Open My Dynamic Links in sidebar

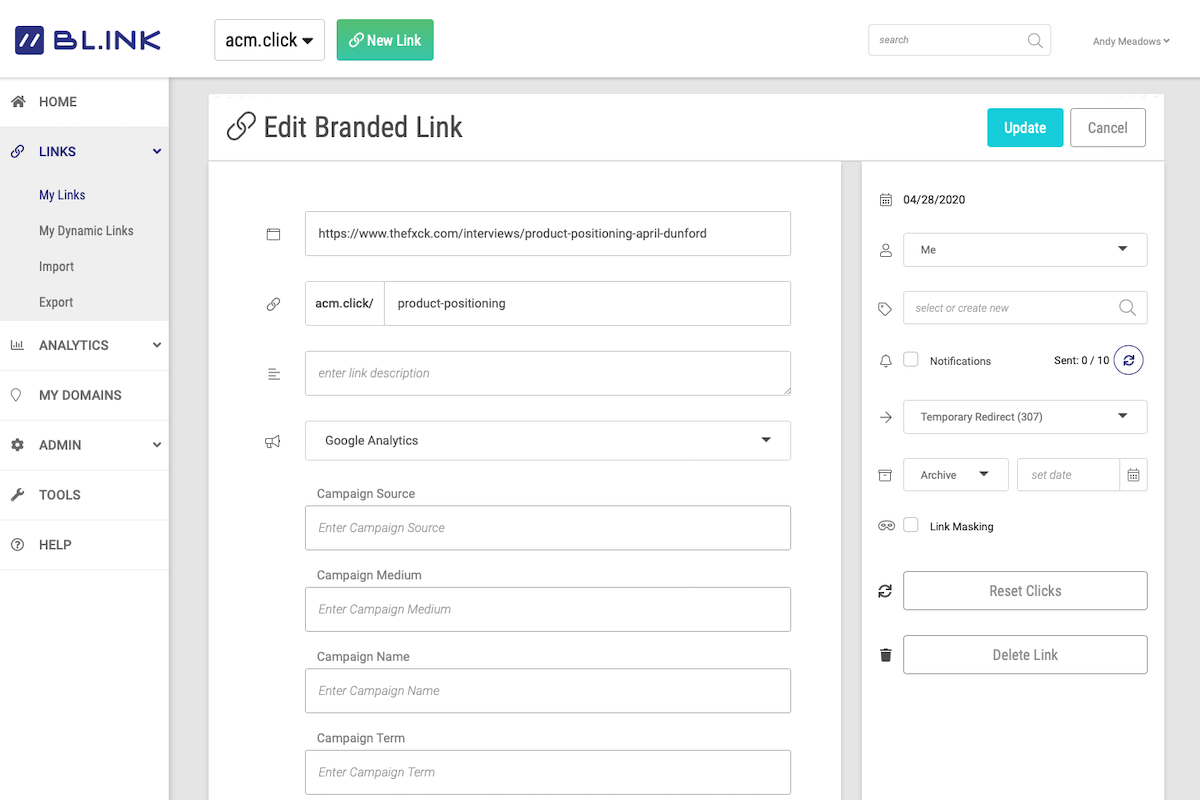click(x=86, y=231)
